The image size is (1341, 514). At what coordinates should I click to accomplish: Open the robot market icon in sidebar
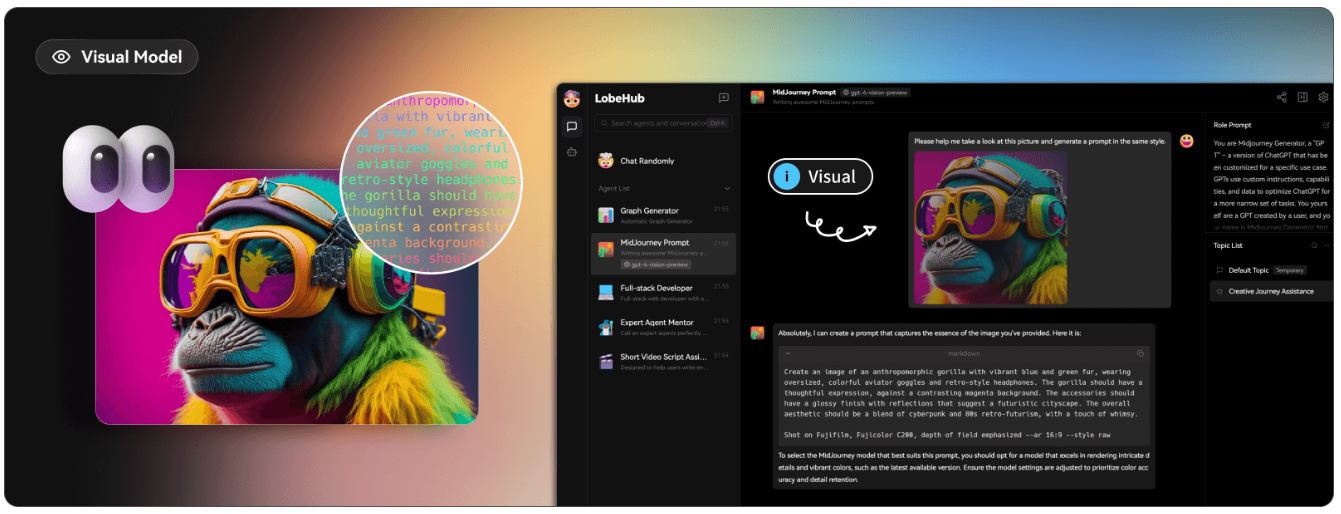point(572,152)
